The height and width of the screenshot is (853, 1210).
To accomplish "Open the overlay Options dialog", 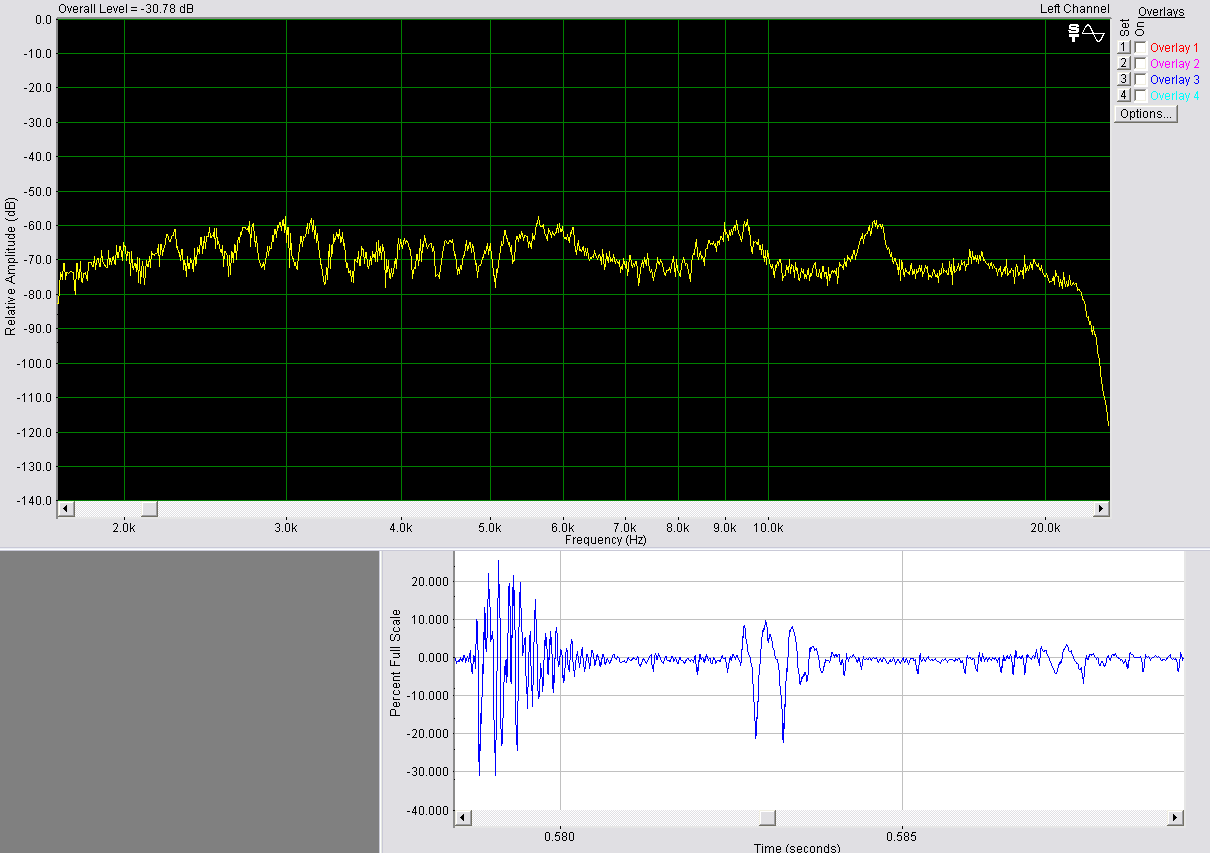I will [1146, 114].
